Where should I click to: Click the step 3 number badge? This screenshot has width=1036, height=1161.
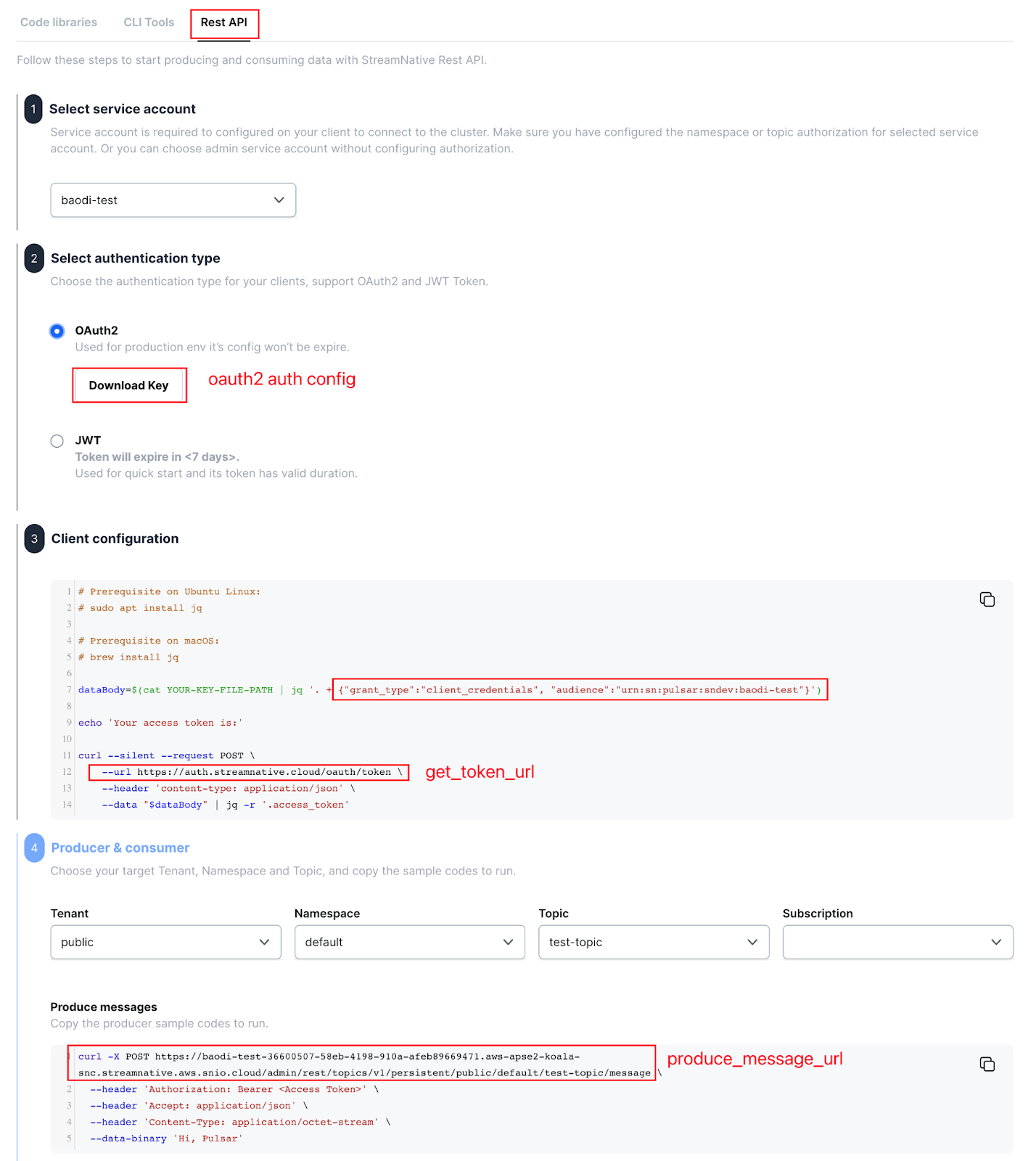34,539
